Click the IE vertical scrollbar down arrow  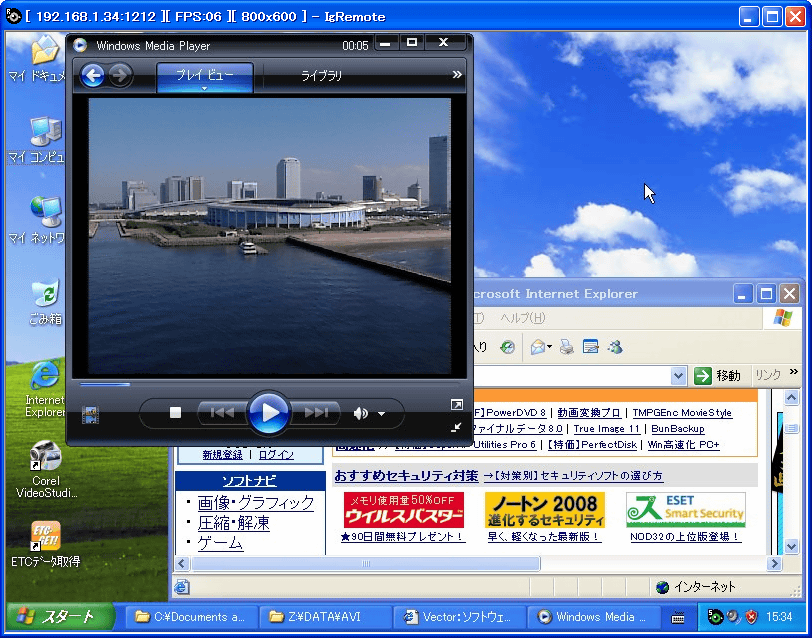pos(791,546)
